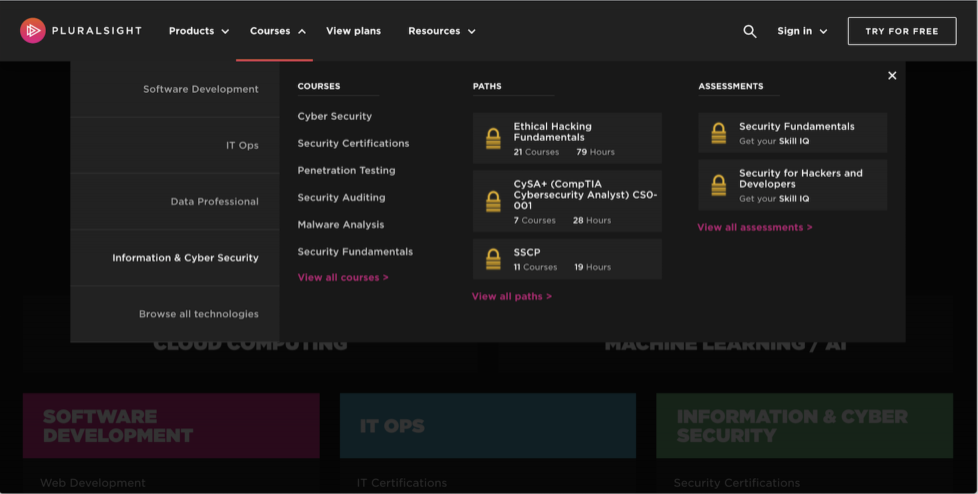Click the CySA+ path lock icon

pyautogui.click(x=493, y=201)
